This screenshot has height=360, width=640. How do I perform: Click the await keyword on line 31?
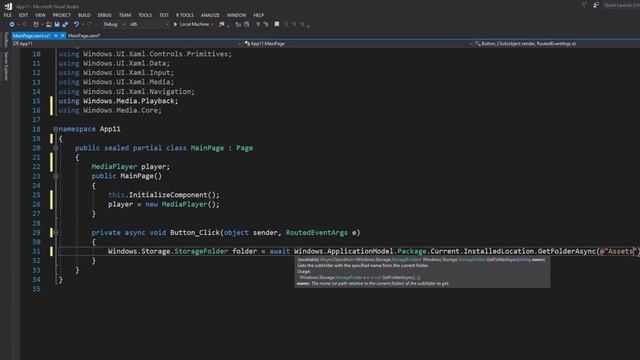[280, 251]
